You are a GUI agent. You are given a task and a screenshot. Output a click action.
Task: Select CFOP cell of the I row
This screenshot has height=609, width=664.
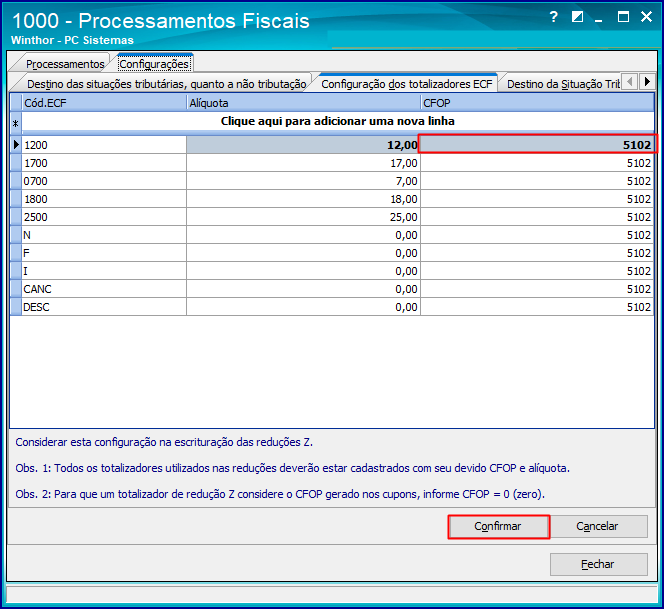pyautogui.click(x=537, y=271)
